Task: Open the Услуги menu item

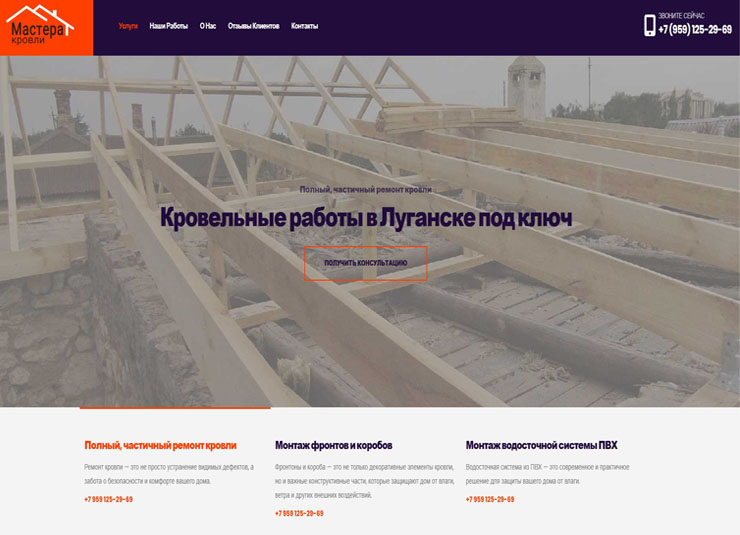Action: pyautogui.click(x=128, y=26)
